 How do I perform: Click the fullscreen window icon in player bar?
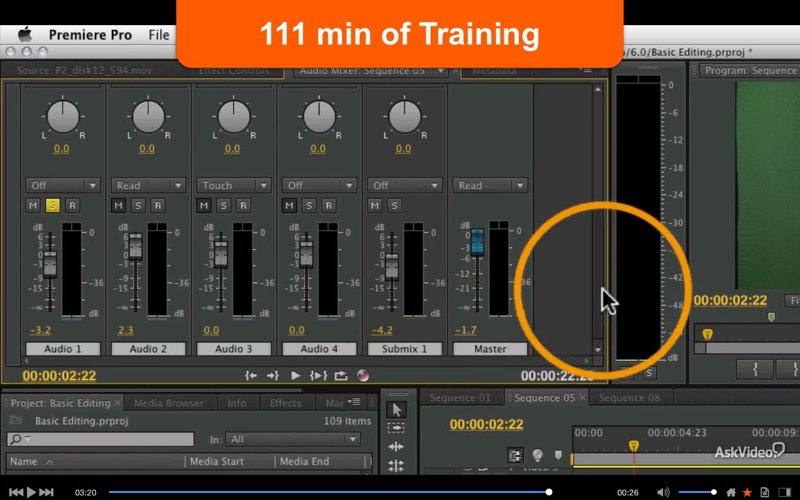(785, 492)
